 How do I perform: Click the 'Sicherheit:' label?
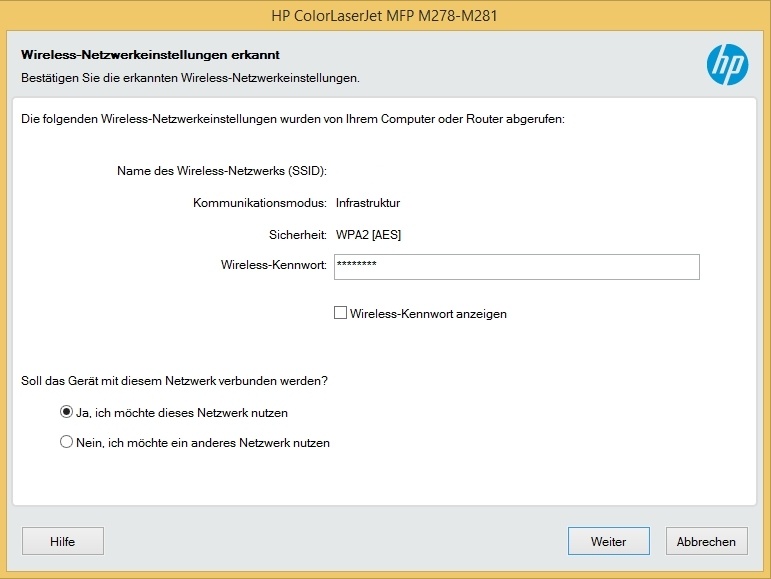point(297,235)
